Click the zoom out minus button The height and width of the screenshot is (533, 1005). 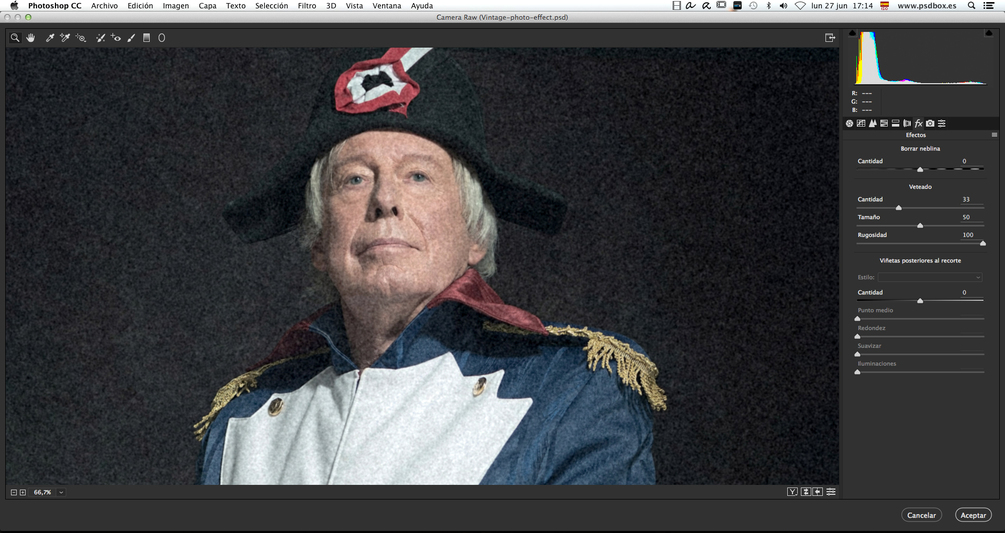14,492
